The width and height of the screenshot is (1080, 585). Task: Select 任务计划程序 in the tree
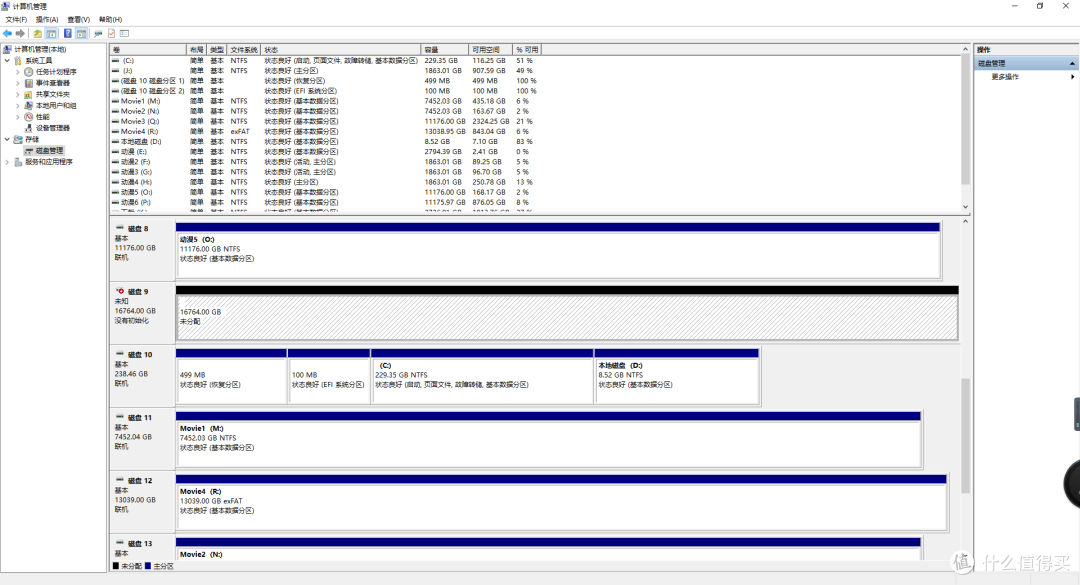tap(55, 72)
